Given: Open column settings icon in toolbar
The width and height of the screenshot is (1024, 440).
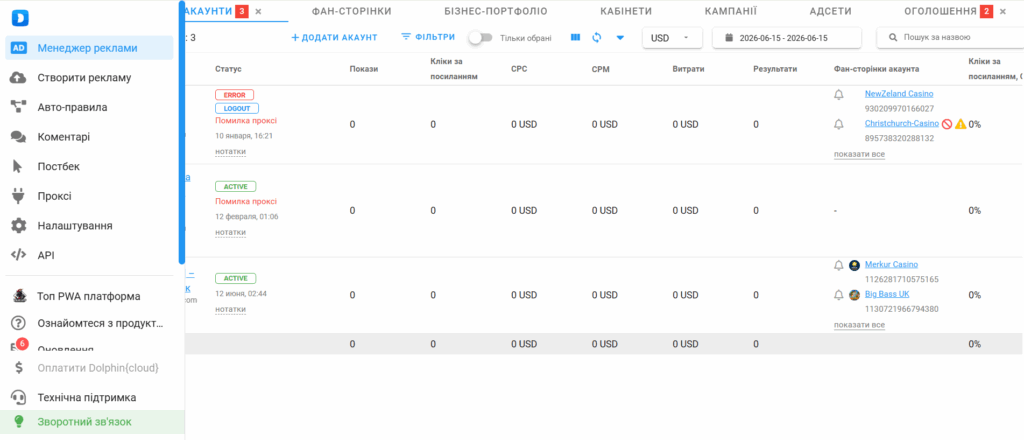Looking at the screenshot, I should [x=575, y=38].
